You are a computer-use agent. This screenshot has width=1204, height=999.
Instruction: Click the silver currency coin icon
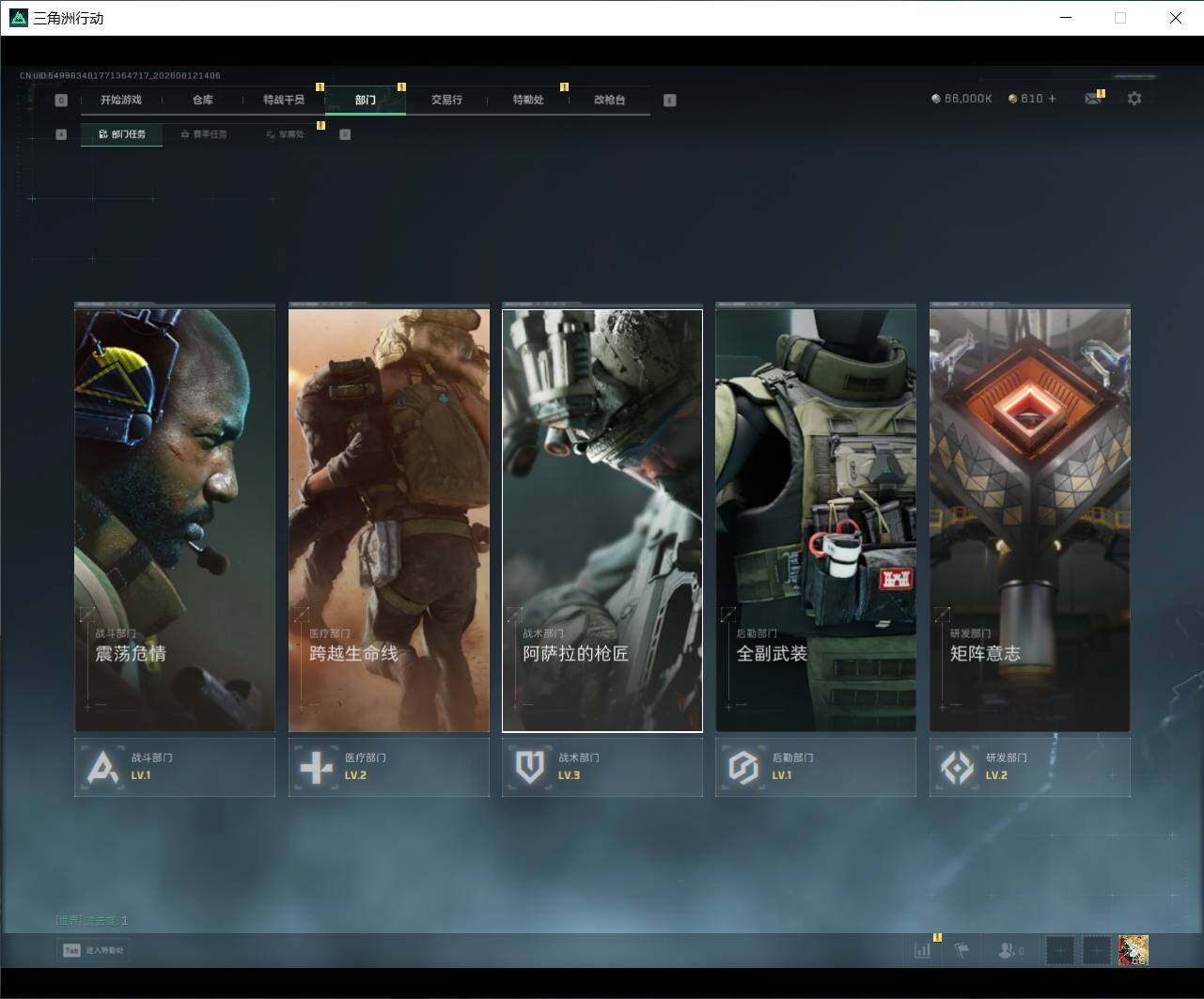[x=935, y=99]
